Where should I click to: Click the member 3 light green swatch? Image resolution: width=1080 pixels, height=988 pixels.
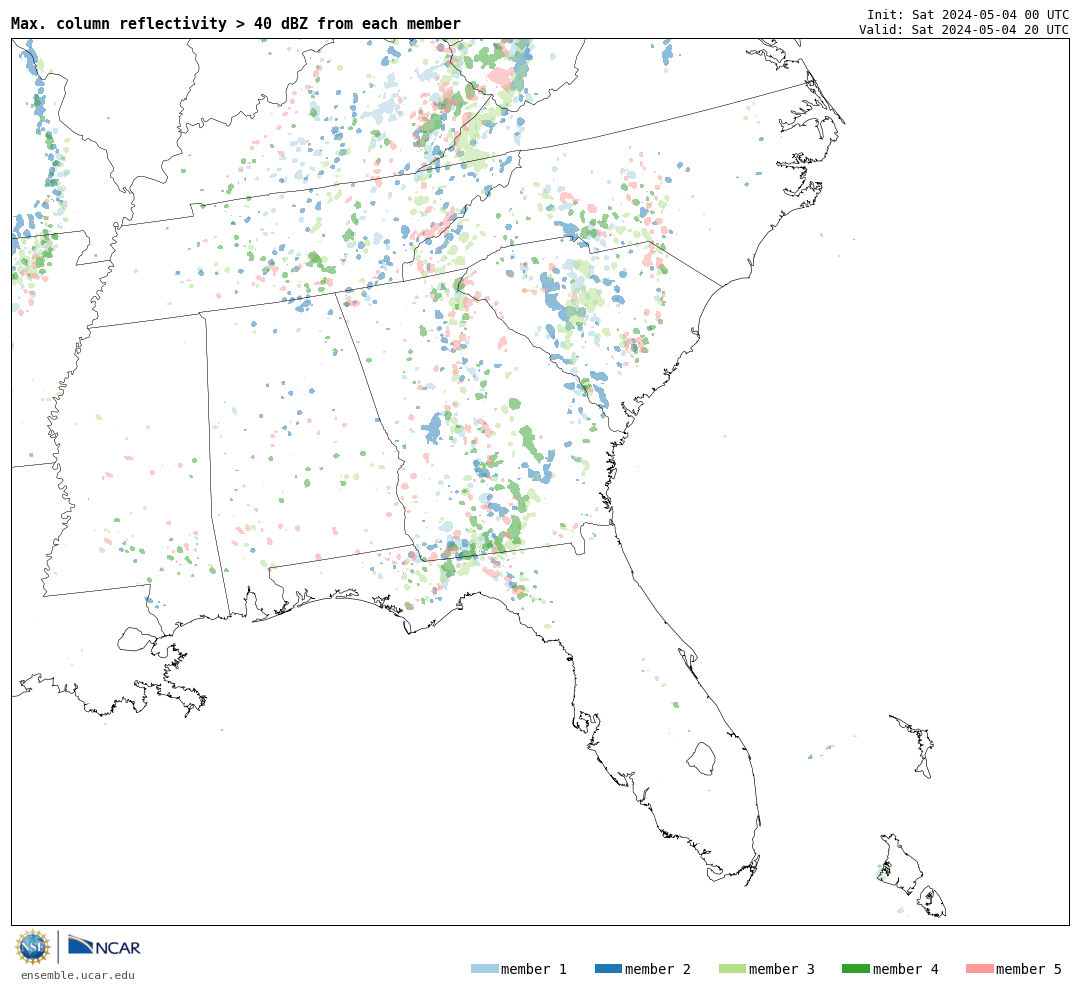732,969
